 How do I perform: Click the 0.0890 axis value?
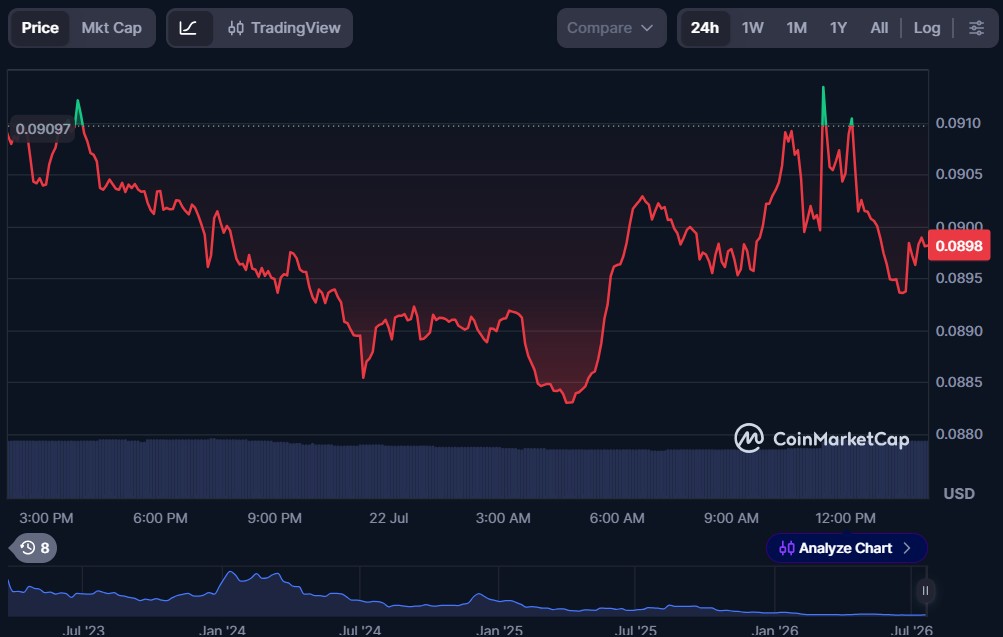click(x=958, y=331)
